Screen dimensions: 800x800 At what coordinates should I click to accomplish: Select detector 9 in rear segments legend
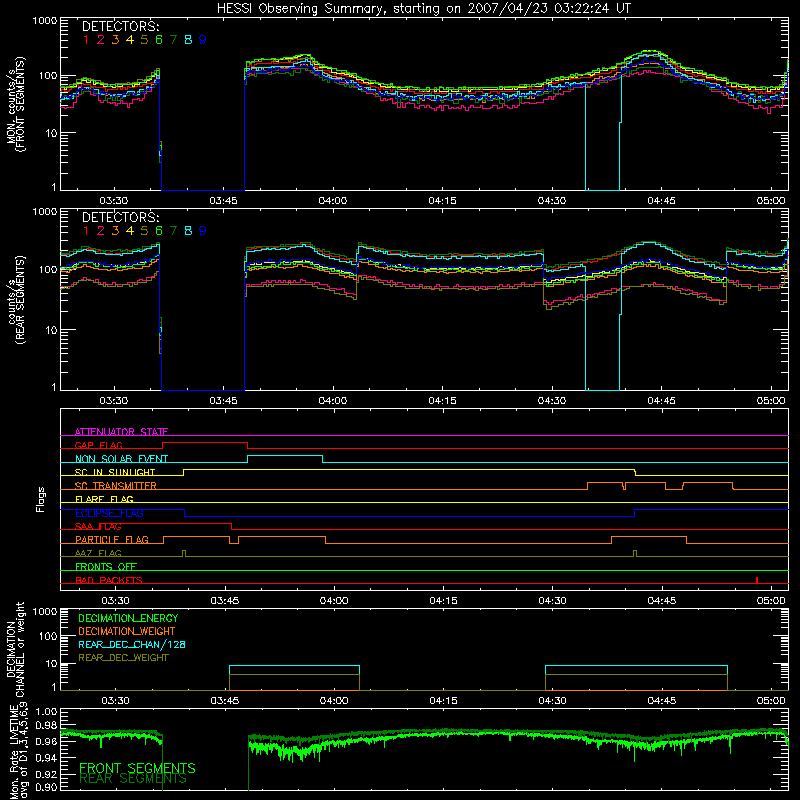(x=203, y=231)
